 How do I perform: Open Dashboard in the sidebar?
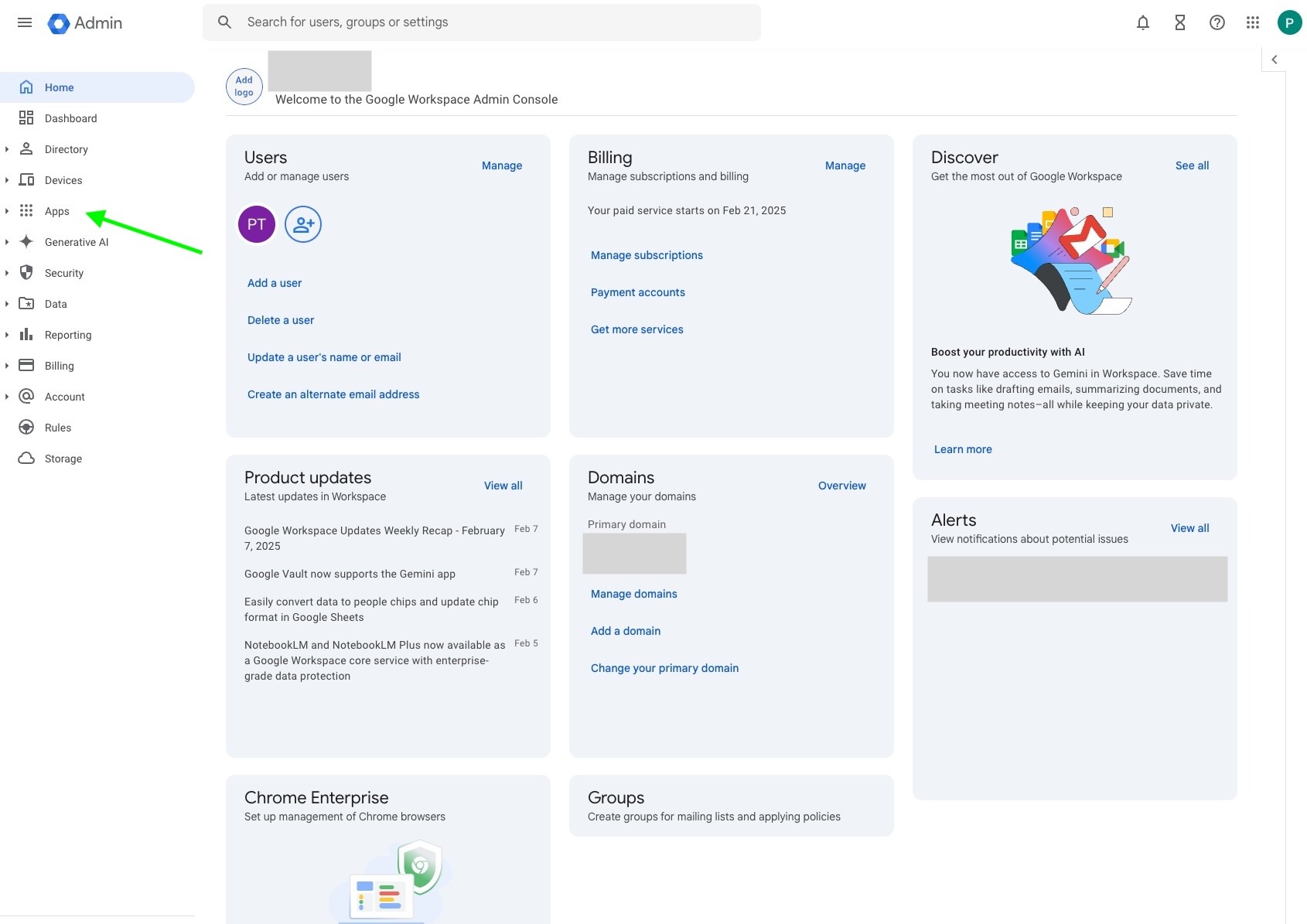coord(70,118)
